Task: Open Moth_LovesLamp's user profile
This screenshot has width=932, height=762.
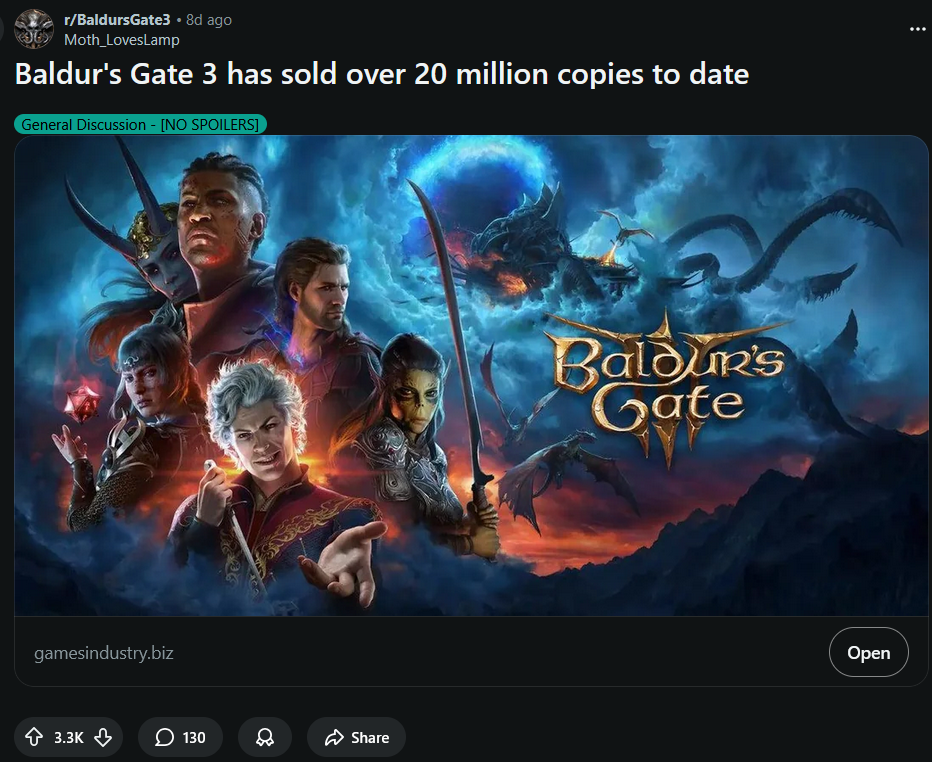Action: tap(121, 39)
